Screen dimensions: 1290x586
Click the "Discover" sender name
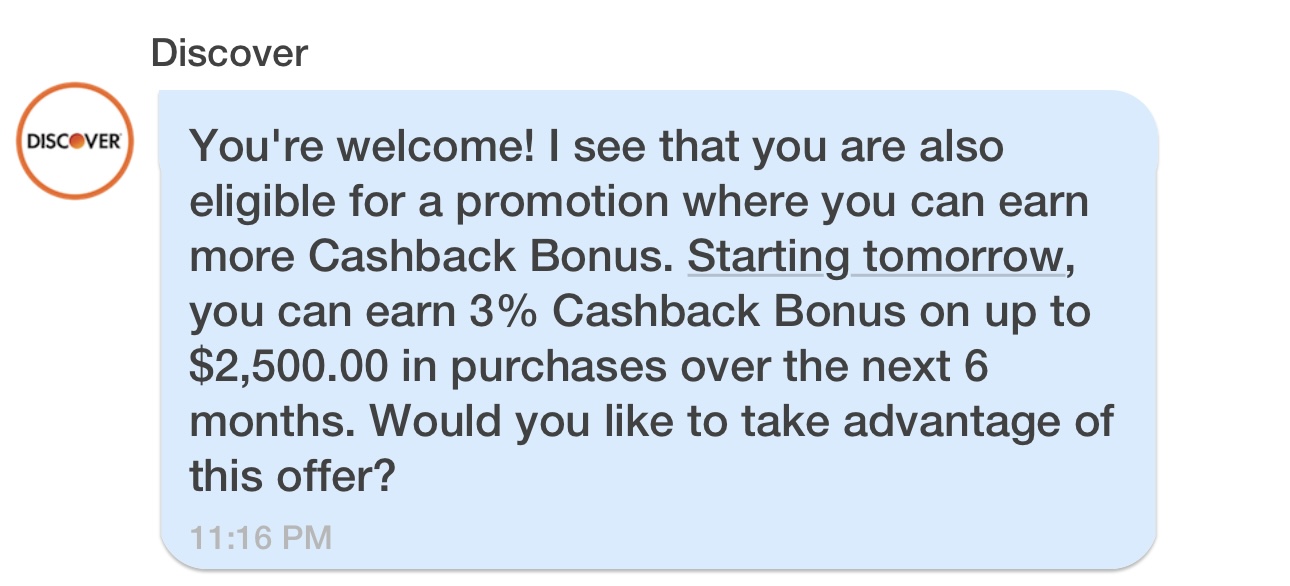[x=229, y=52]
